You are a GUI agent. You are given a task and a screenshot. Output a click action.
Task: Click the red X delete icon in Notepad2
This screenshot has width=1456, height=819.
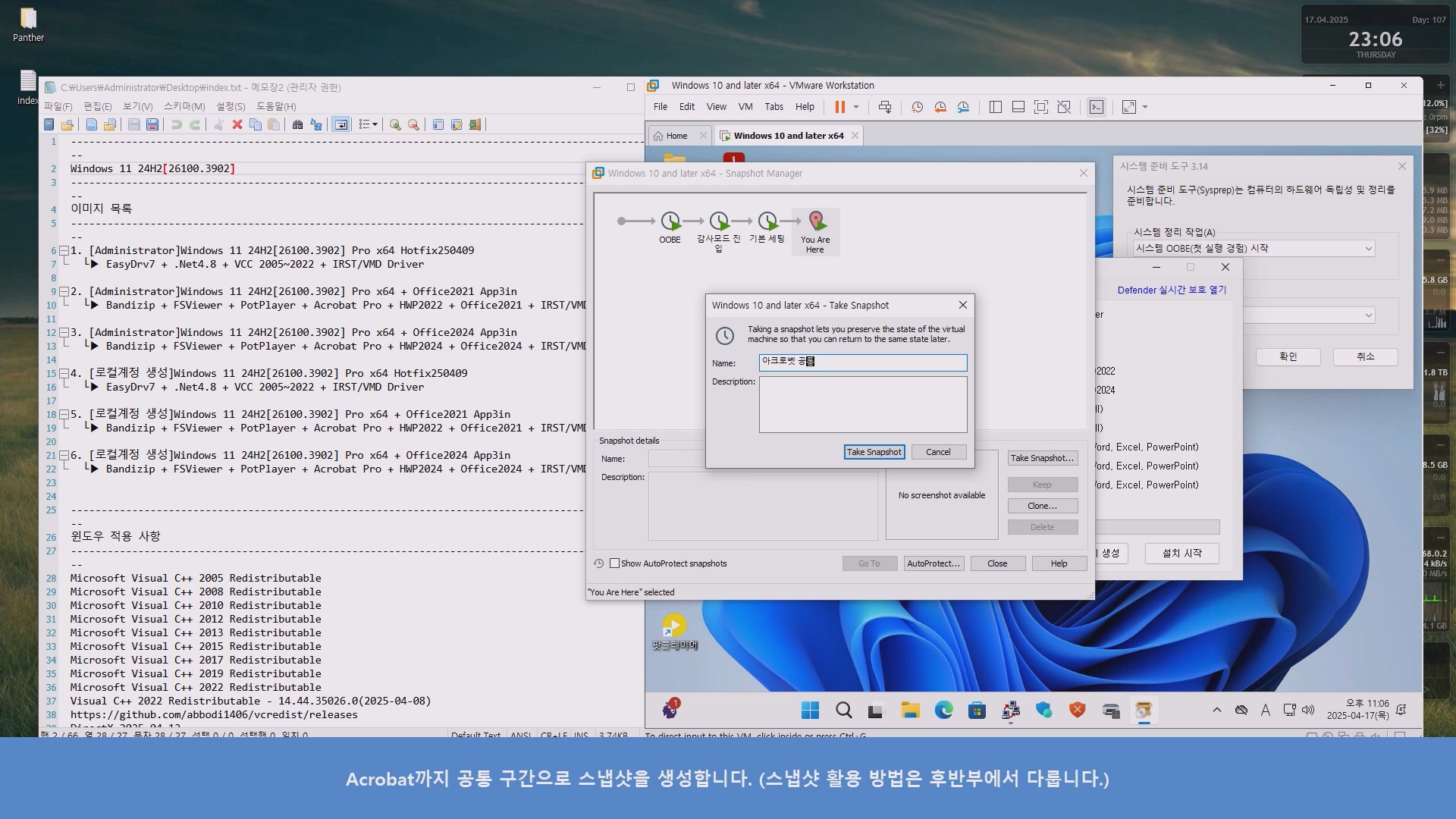tap(237, 124)
